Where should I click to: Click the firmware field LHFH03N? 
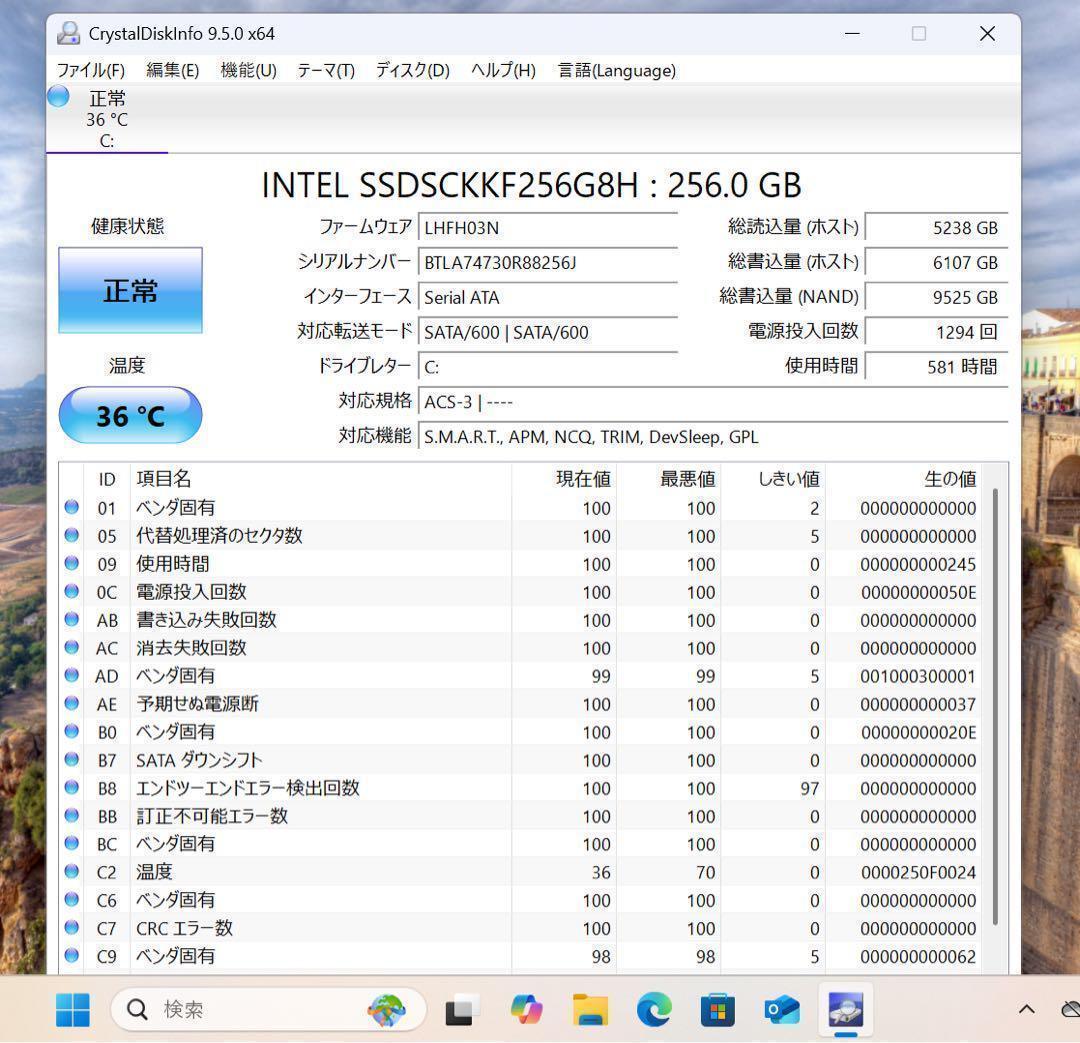[x=548, y=228]
